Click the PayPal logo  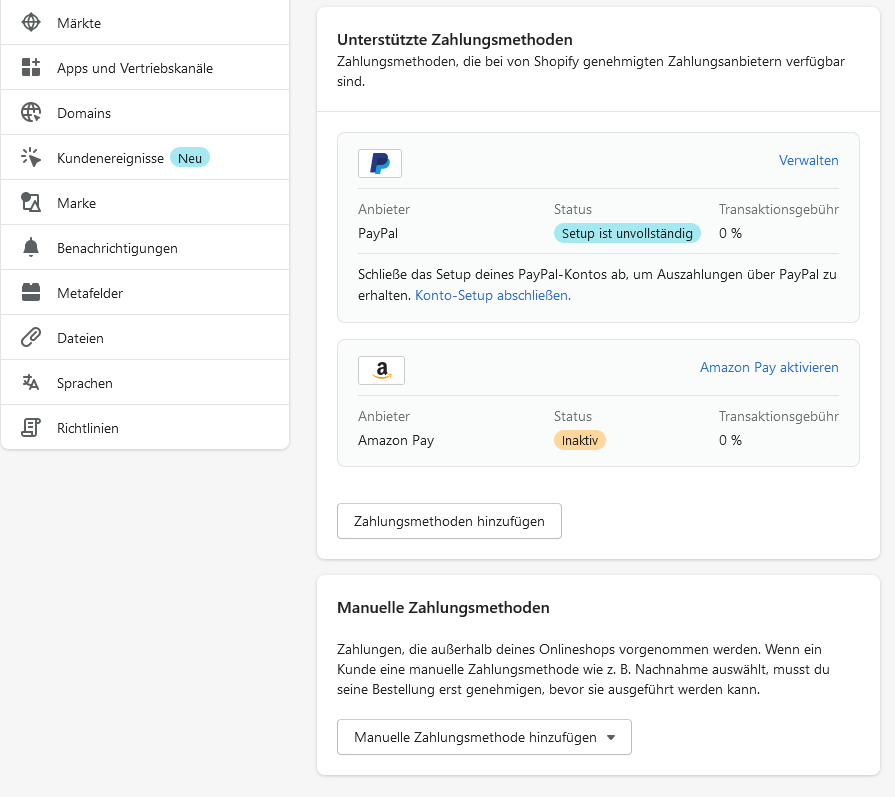(380, 163)
